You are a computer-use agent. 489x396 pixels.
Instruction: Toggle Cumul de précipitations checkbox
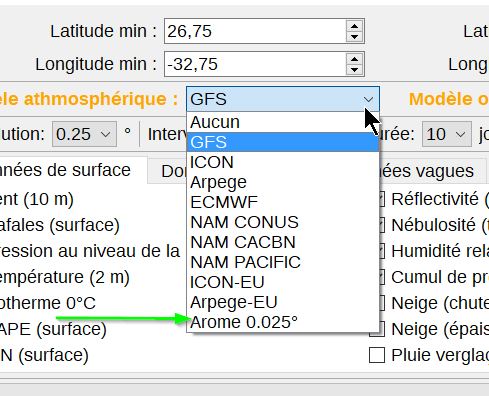pyautogui.click(x=381, y=277)
